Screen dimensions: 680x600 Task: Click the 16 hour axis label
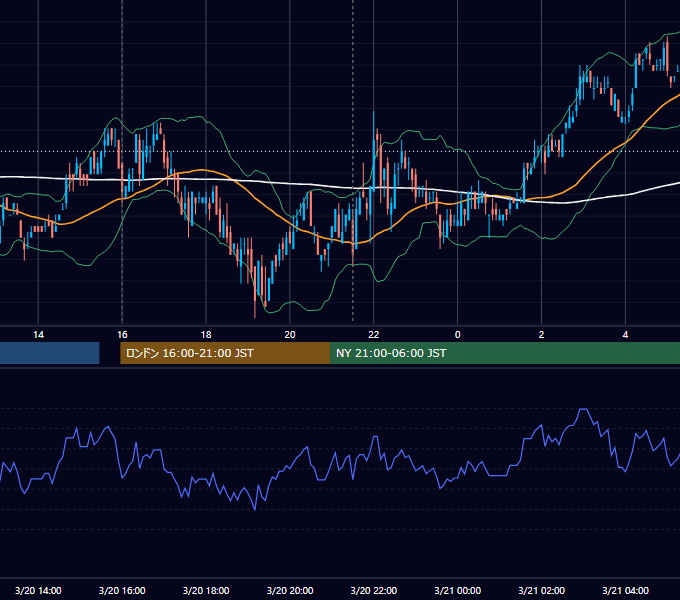[x=122, y=335]
